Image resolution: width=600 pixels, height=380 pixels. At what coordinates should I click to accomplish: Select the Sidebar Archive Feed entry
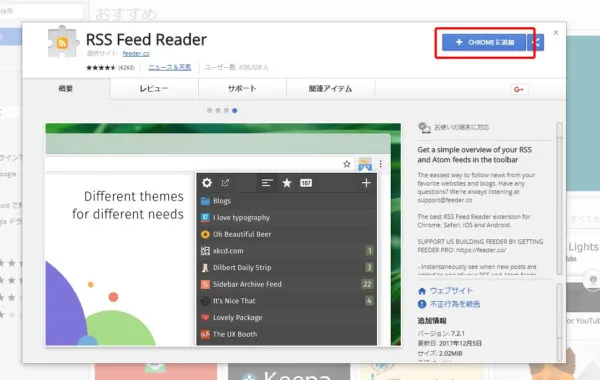click(x=287, y=284)
